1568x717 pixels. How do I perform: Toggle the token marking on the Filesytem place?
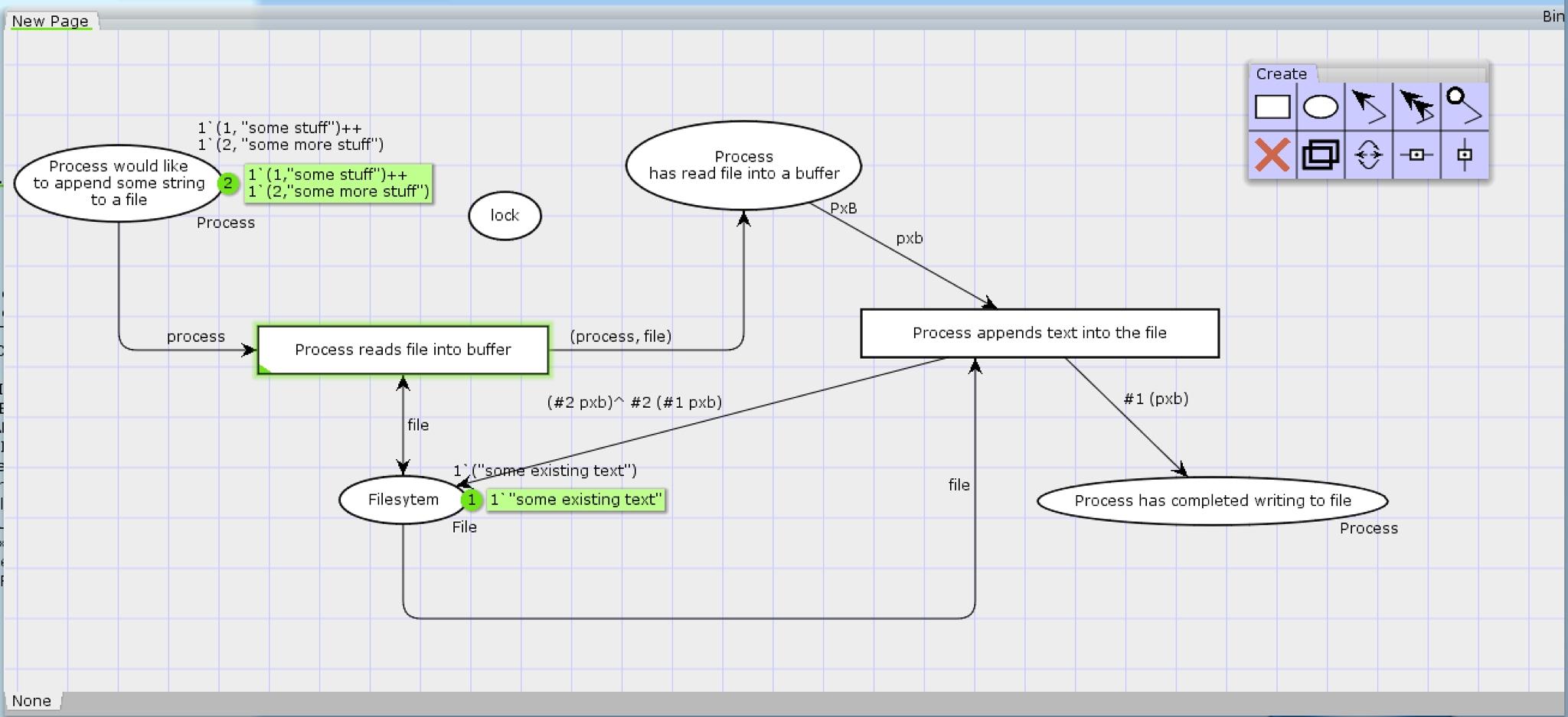(x=472, y=500)
